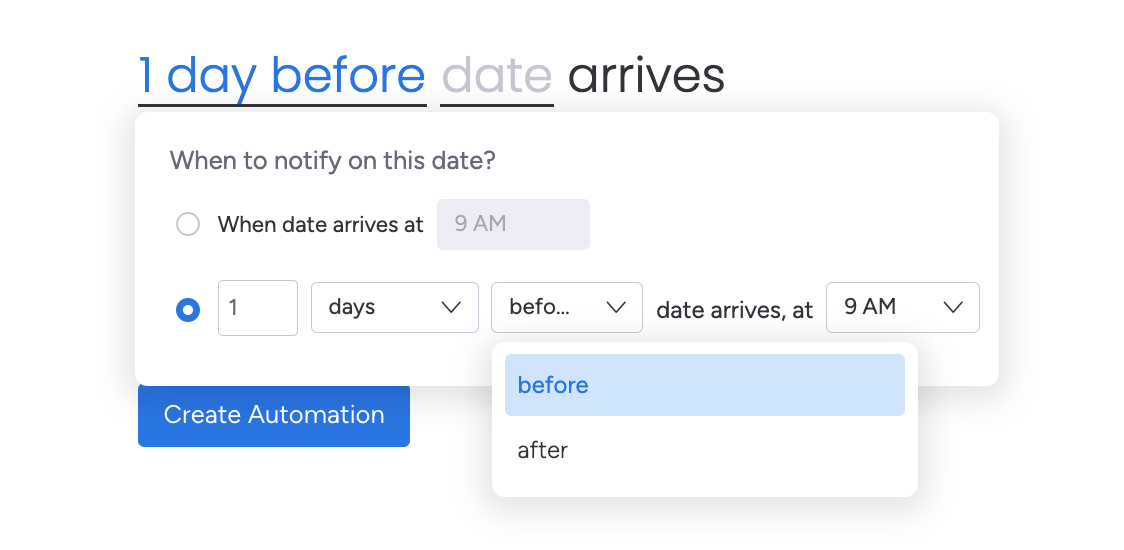Open the 9 AM time dropdown after "date arrives, at"
This screenshot has height=550, width=1124.
coord(902,307)
